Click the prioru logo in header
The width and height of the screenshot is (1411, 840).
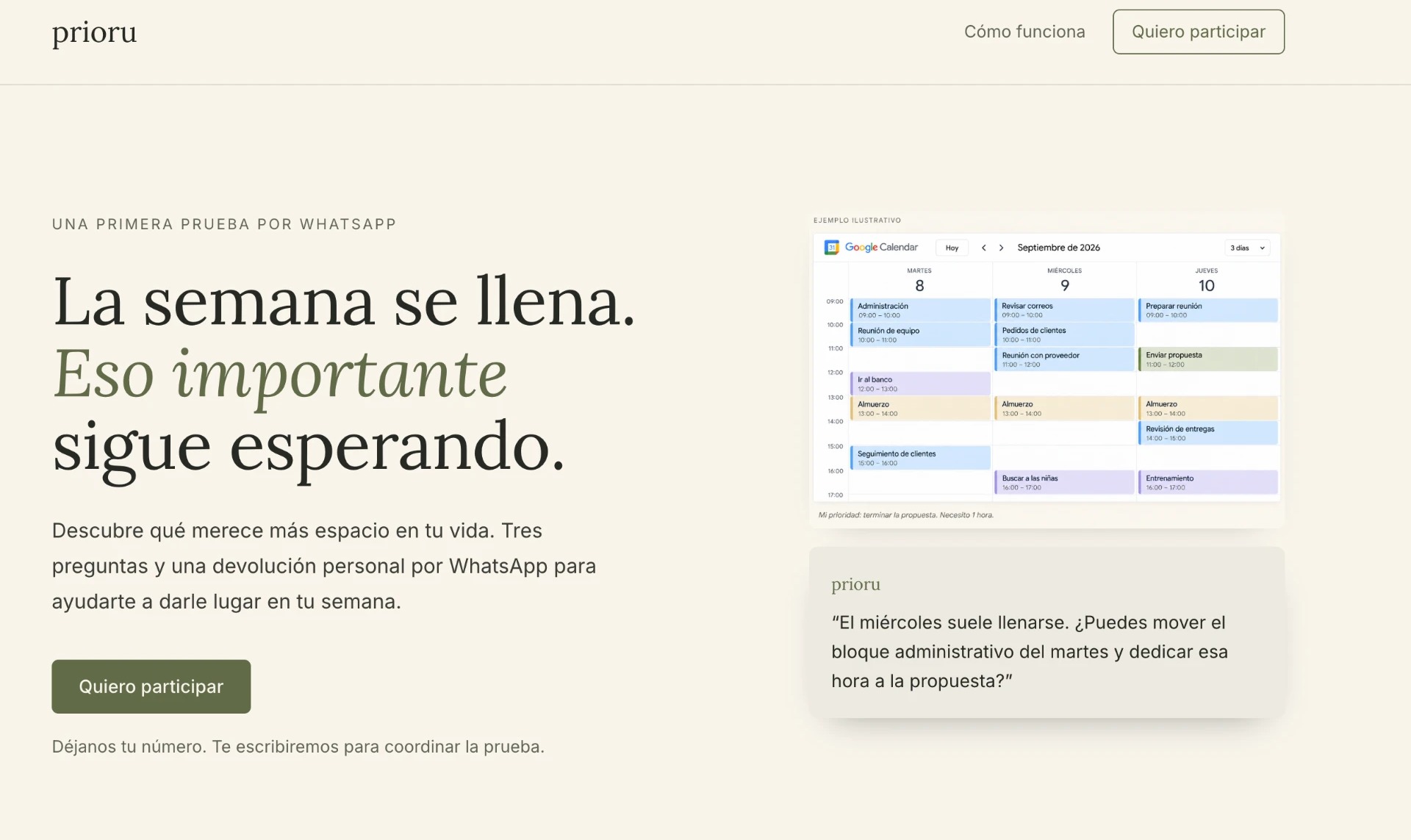[x=94, y=32]
